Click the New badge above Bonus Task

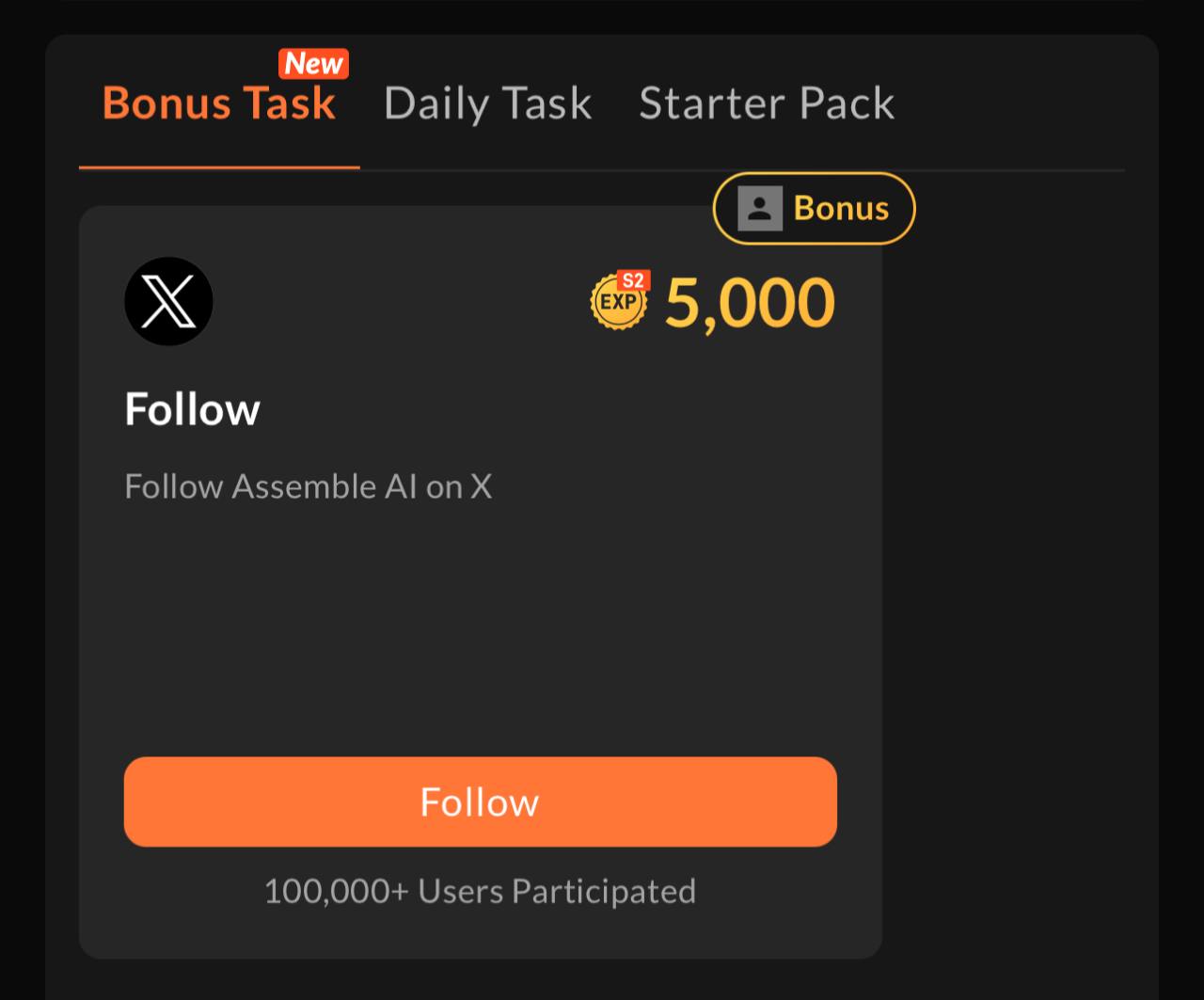[313, 64]
